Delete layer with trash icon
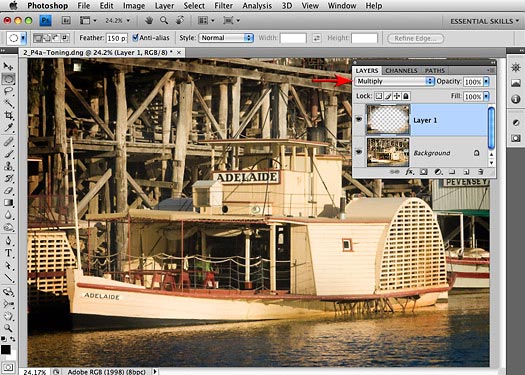Image resolution: width=525 pixels, height=375 pixels. point(480,172)
